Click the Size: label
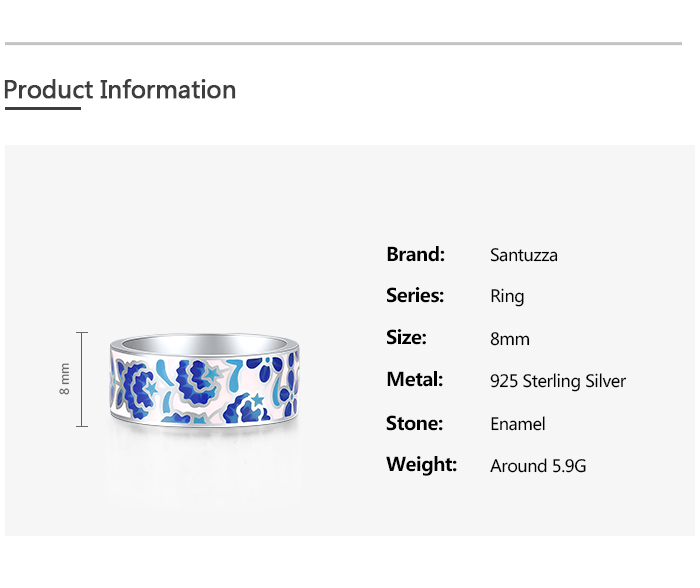The image size is (700, 588). tap(406, 338)
